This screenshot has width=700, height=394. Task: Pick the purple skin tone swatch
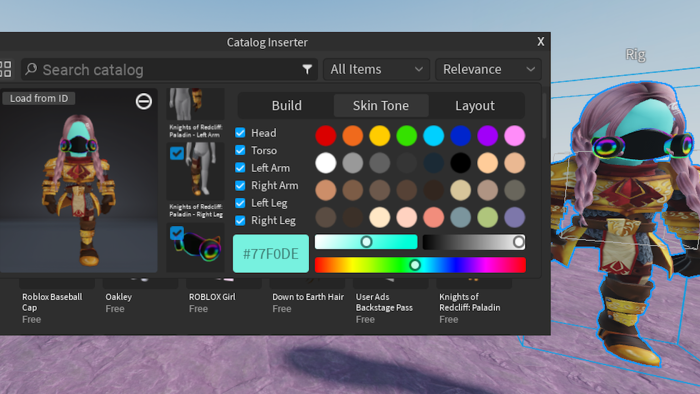tap(488, 136)
